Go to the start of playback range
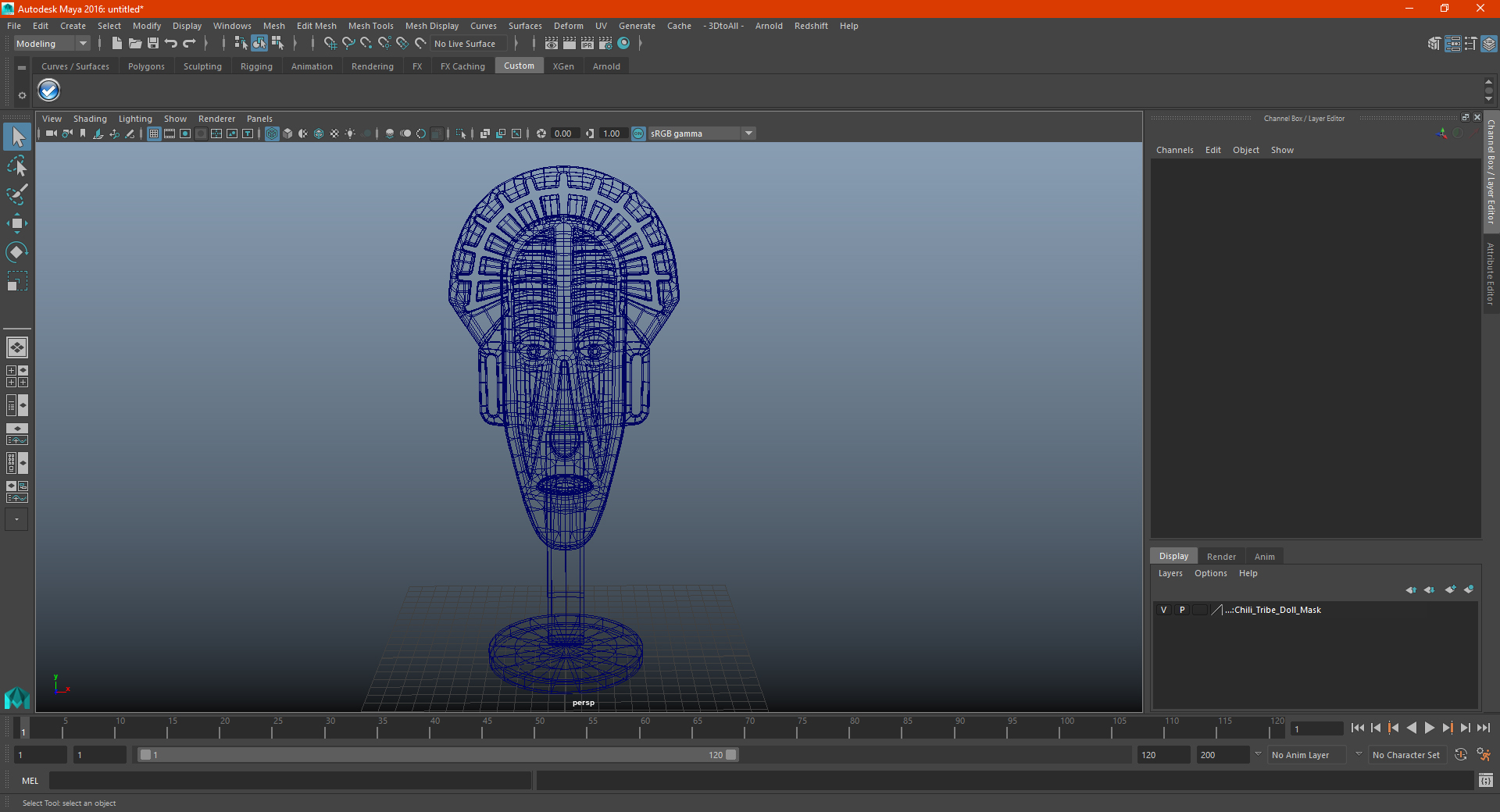Screen dimensions: 1500x812 coord(1358,728)
